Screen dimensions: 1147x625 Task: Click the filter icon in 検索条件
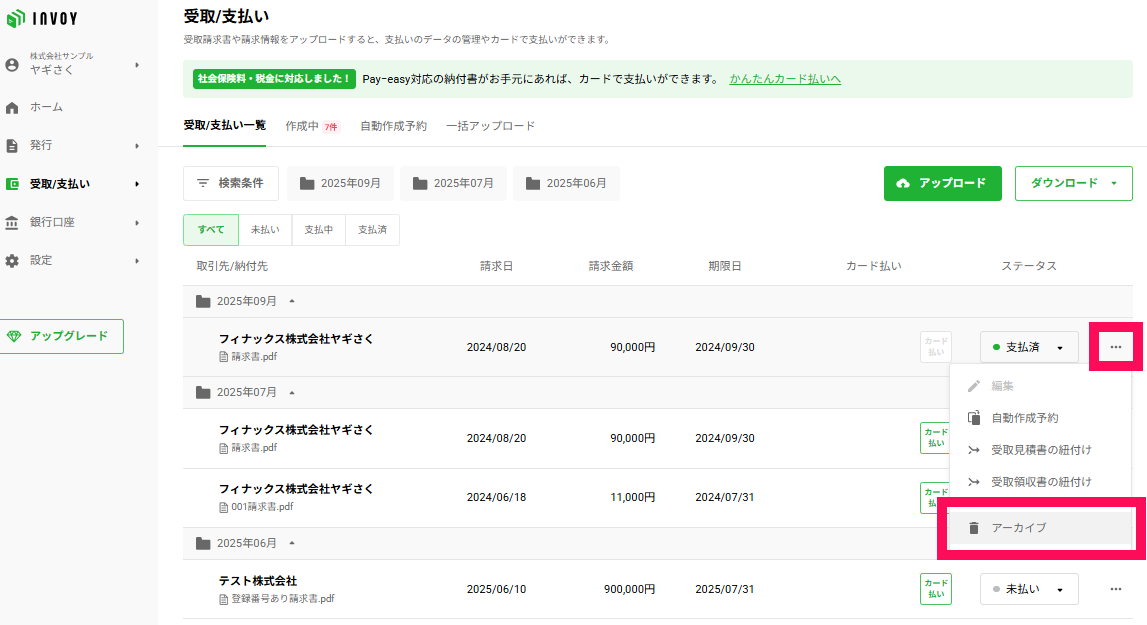tap(203, 183)
